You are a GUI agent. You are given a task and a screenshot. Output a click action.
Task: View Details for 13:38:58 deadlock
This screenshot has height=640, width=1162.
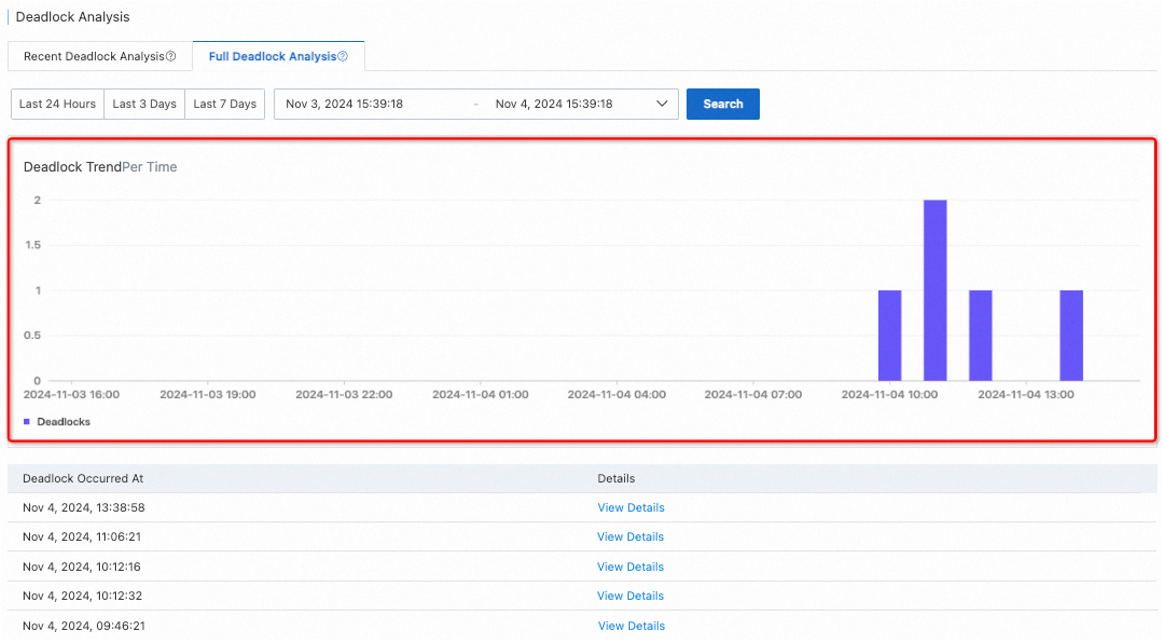click(x=631, y=507)
